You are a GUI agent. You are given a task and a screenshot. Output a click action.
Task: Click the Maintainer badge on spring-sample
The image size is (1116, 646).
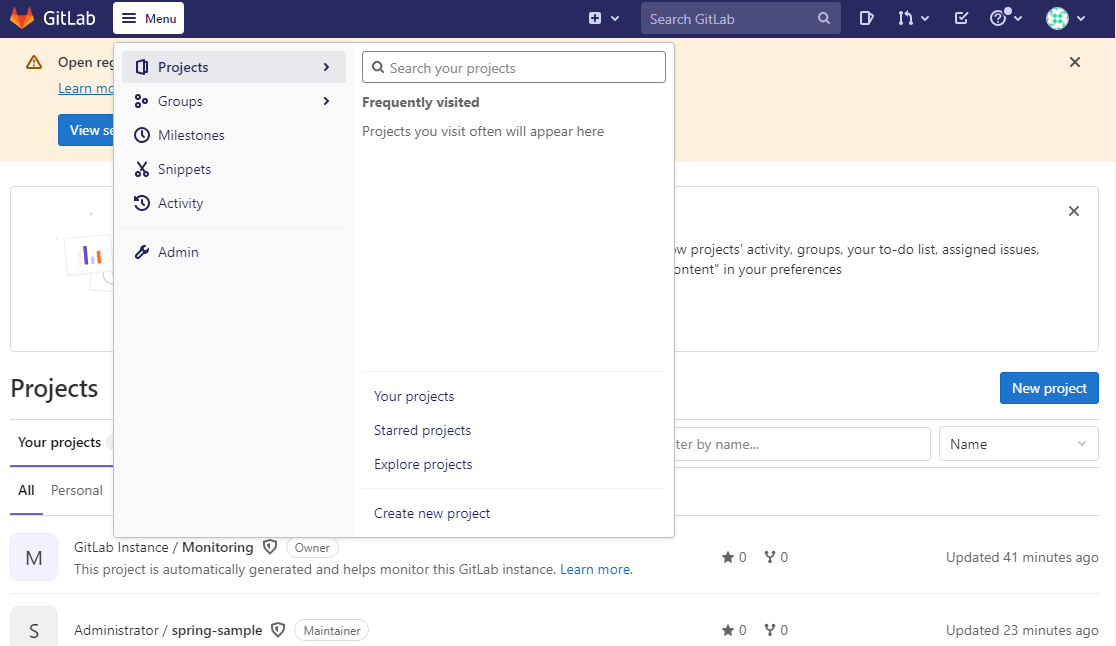pyautogui.click(x=332, y=630)
